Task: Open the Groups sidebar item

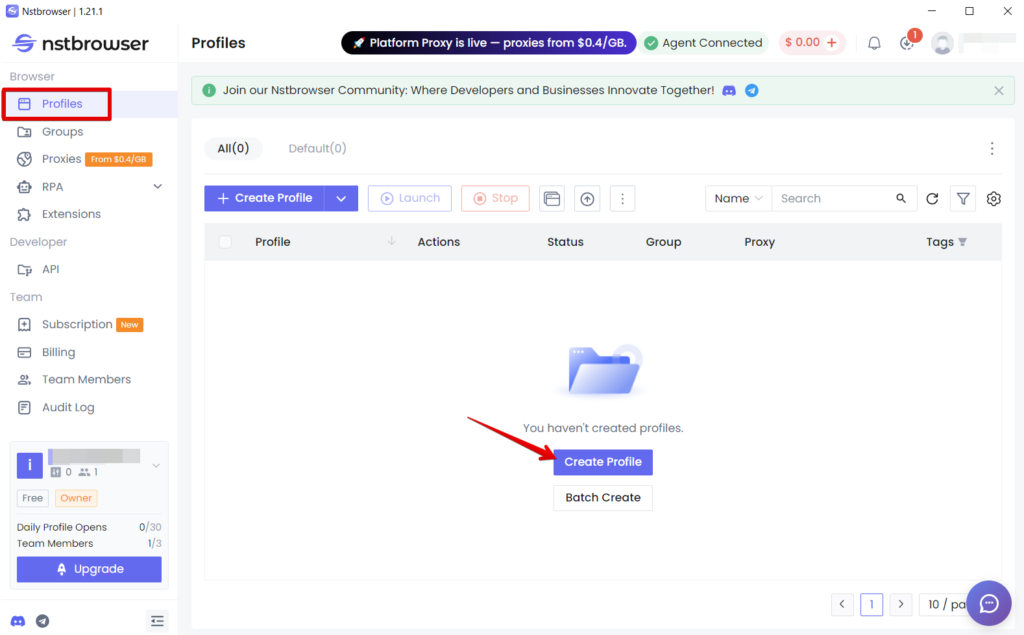Action: tap(62, 132)
